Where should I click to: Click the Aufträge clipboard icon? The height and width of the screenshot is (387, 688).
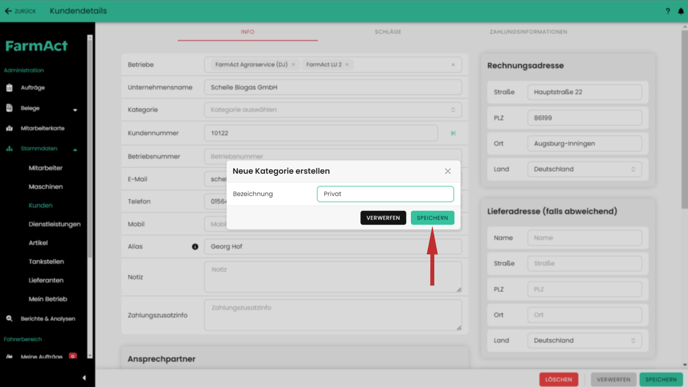(9, 88)
